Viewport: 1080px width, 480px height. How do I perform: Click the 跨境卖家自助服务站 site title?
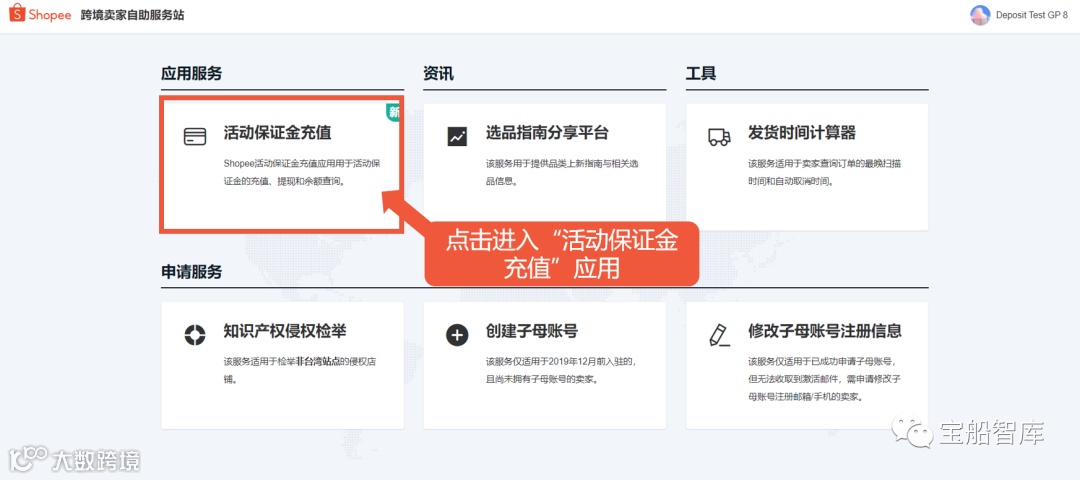[132, 15]
